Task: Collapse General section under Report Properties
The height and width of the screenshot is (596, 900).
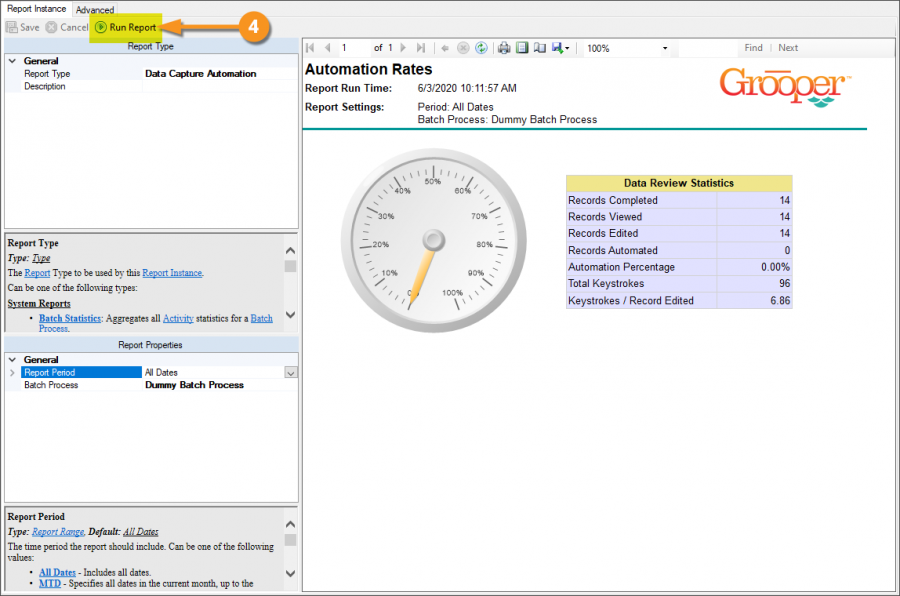Action: pos(13,360)
